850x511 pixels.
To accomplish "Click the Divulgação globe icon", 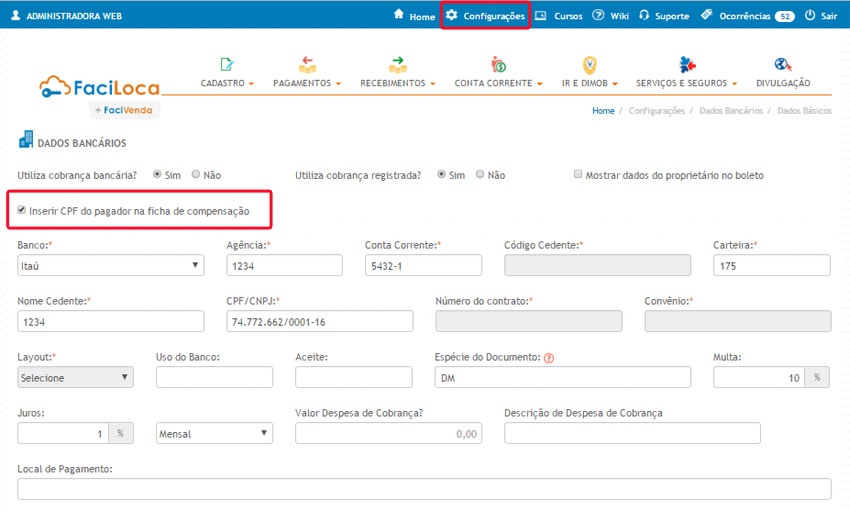I will click(783, 65).
